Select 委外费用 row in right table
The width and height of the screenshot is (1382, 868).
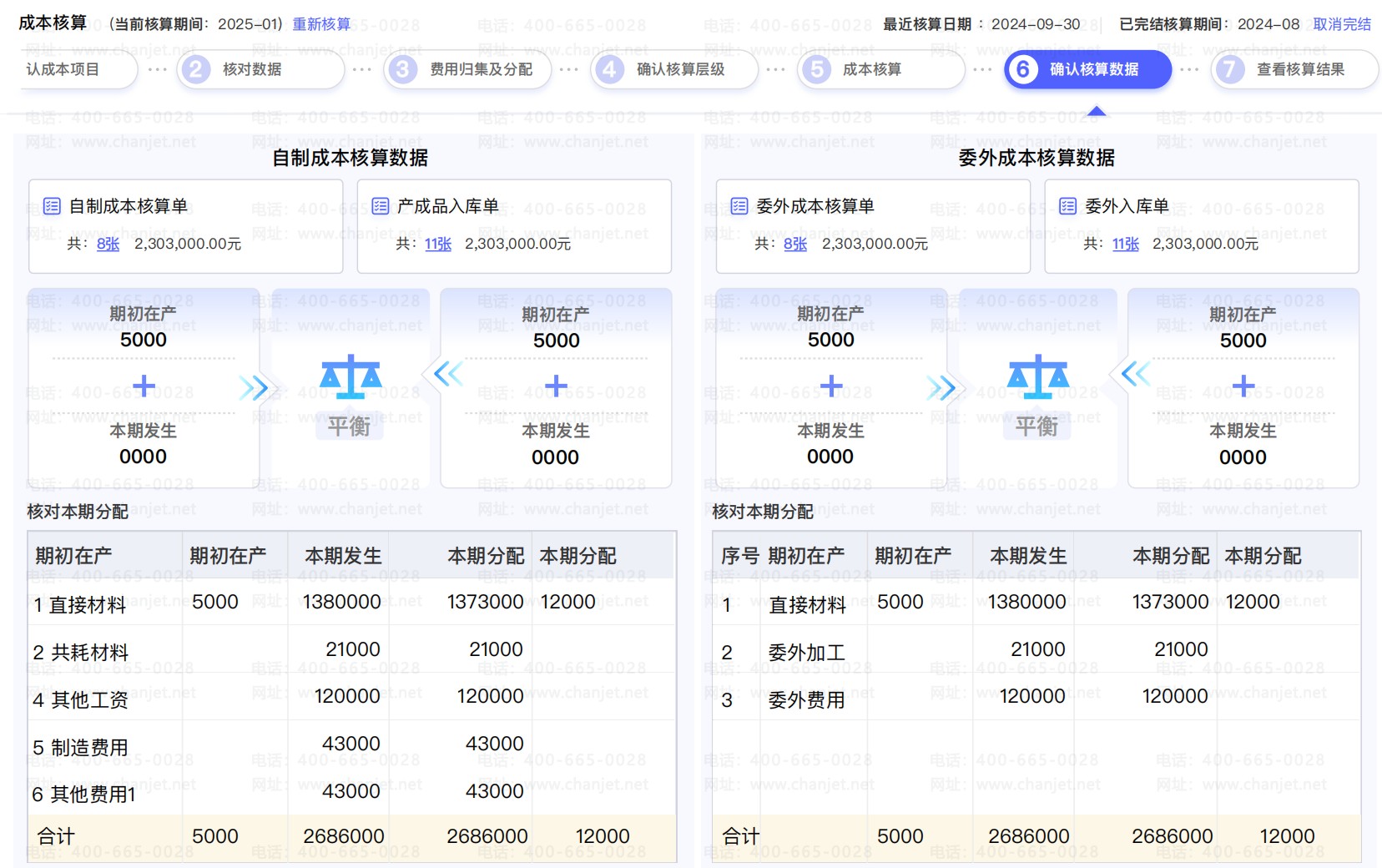[x=1036, y=697]
